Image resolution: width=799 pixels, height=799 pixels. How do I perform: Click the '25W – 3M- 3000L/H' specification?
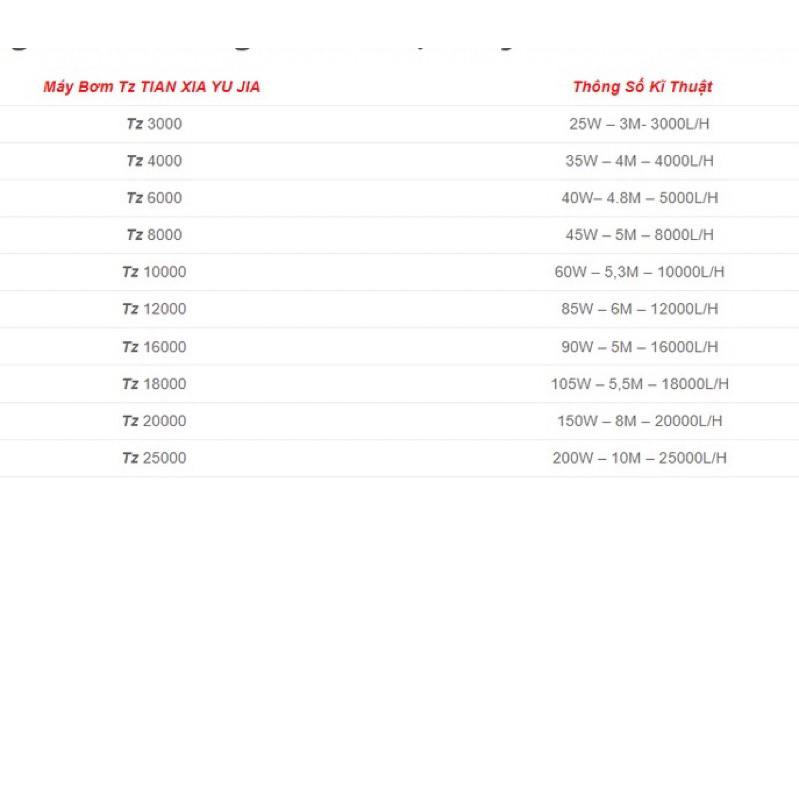click(640, 124)
